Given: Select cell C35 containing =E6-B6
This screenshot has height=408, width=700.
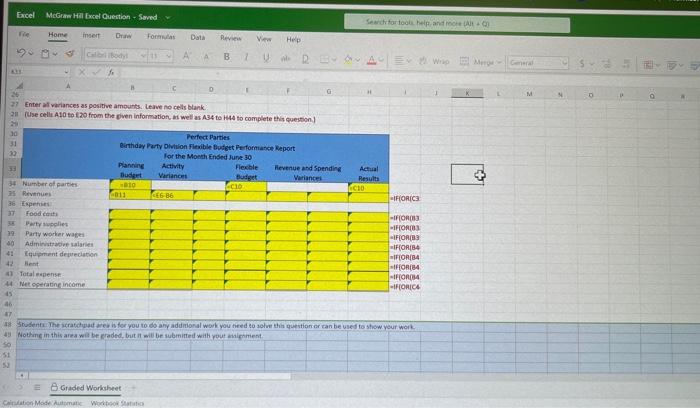Looking at the screenshot, I should pos(172,195).
